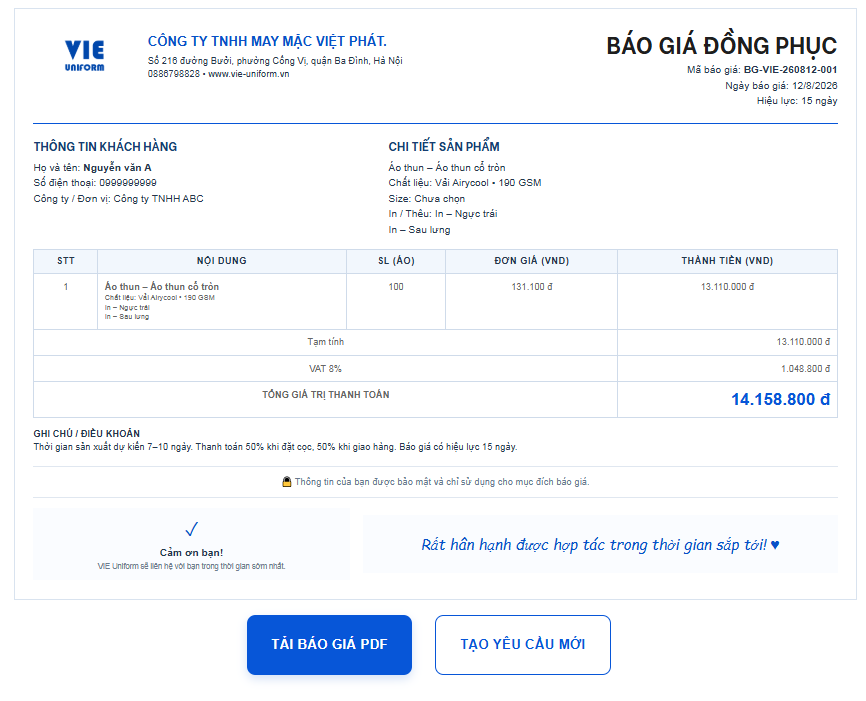Download quote with TẢI BÁO GIÁ PDF

pyautogui.click(x=329, y=645)
